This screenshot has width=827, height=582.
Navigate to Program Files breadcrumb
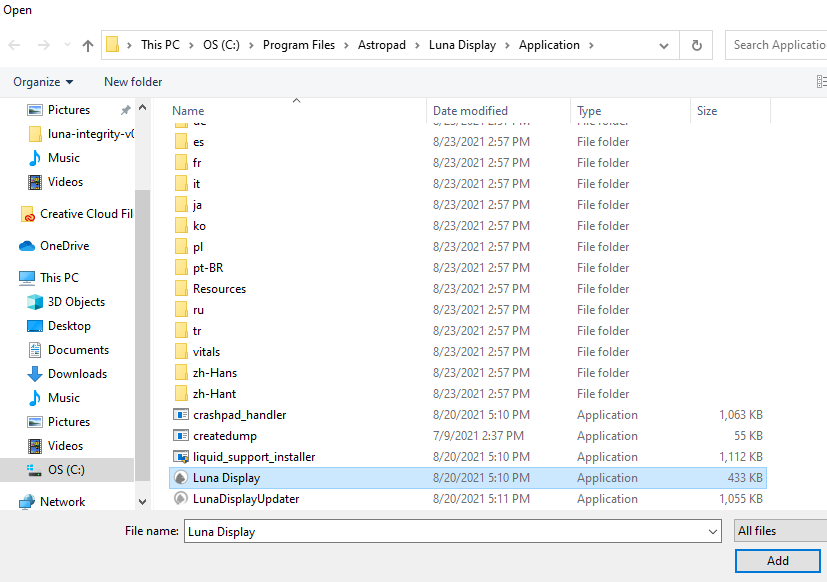(299, 45)
